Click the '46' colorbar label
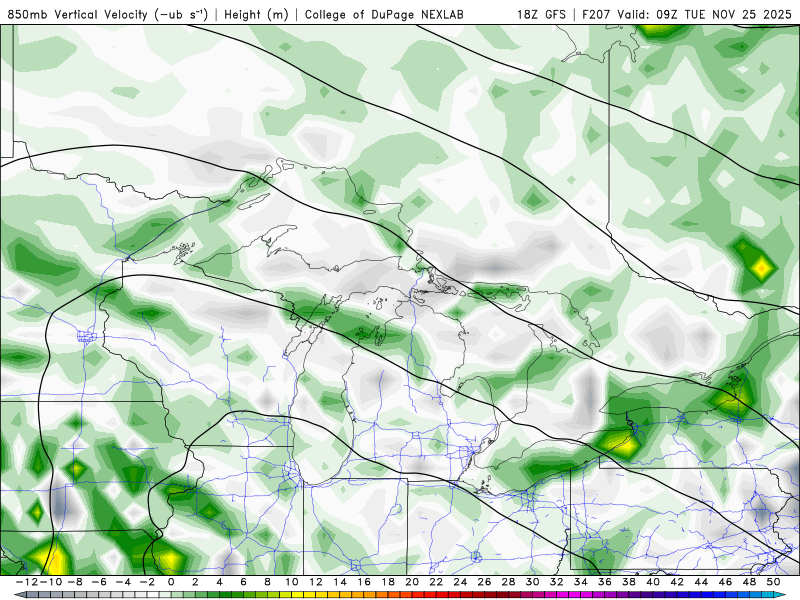The width and height of the screenshot is (800, 600). click(725, 582)
